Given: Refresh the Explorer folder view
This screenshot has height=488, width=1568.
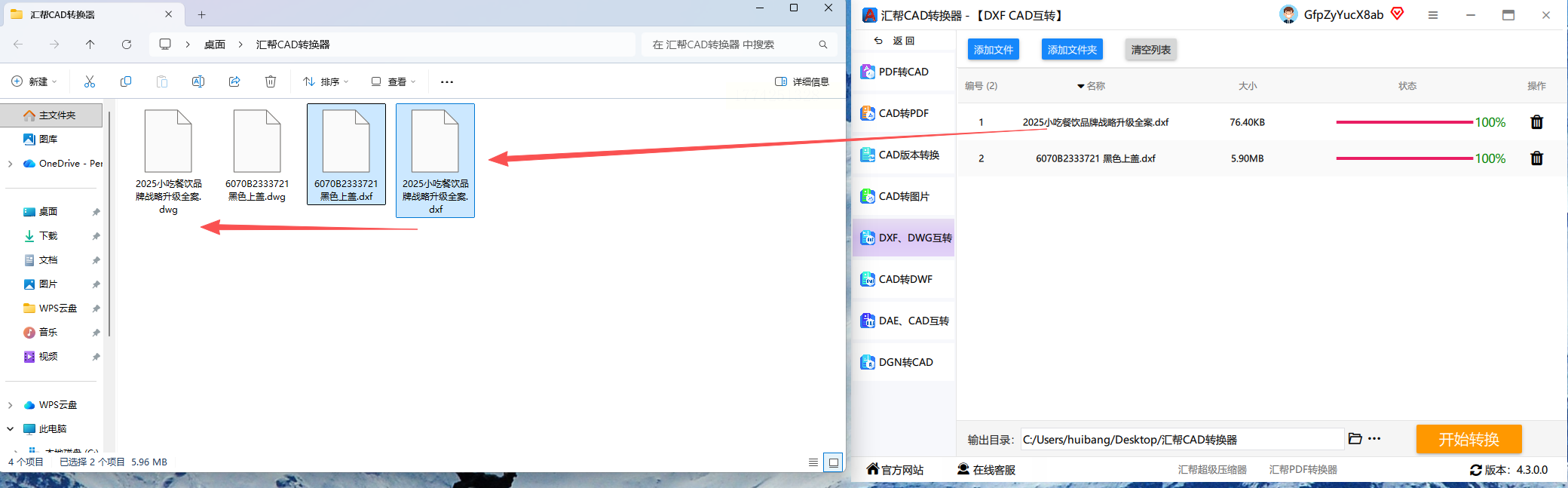Looking at the screenshot, I should (127, 45).
